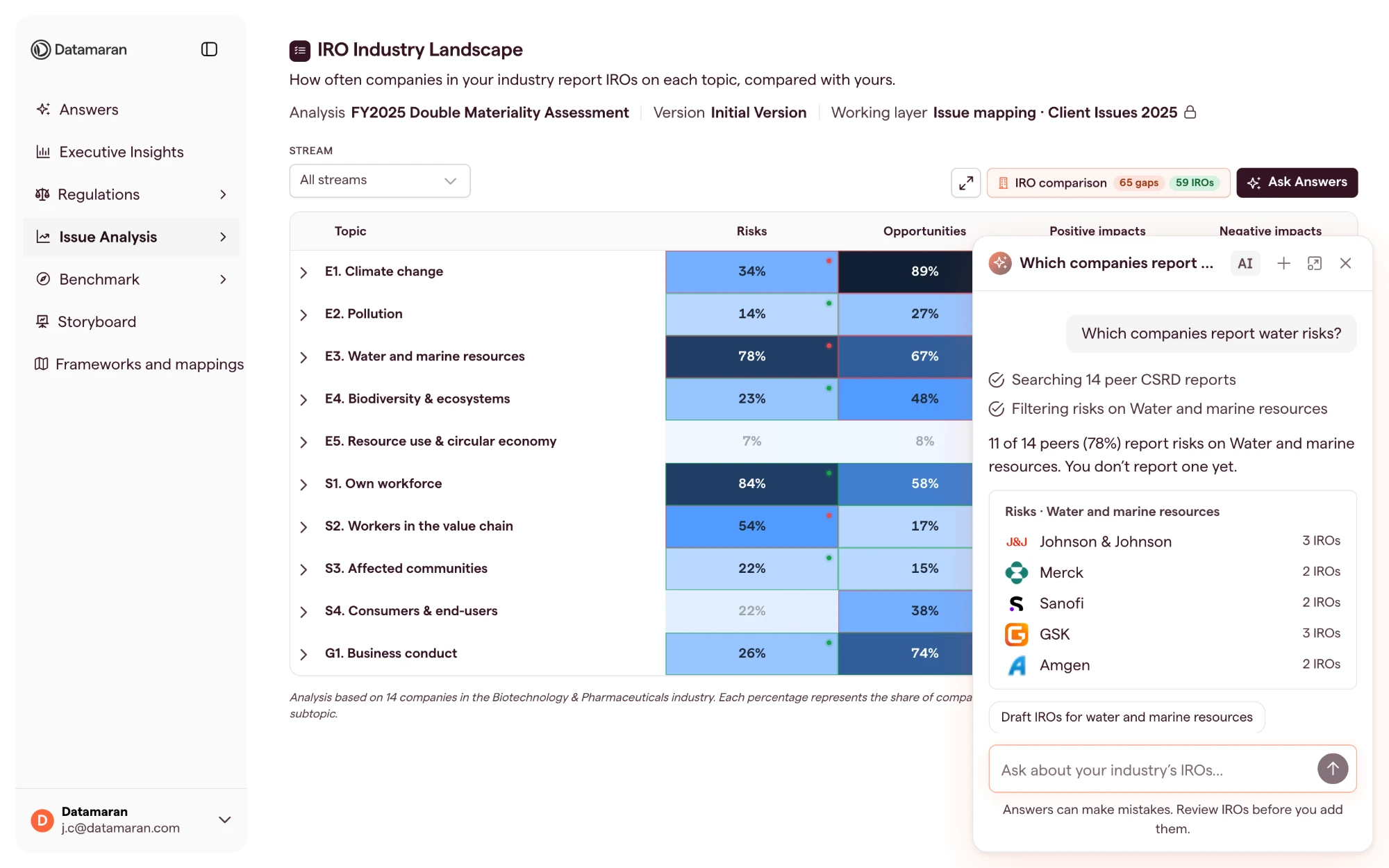Click the expand table fullscreen icon
This screenshot has width=1389, height=868.
[x=965, y=183]
